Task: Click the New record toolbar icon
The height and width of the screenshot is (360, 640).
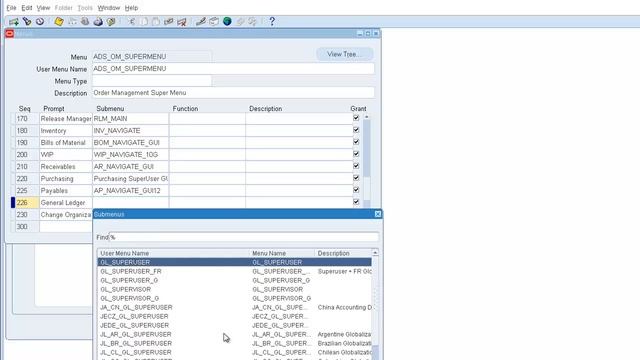Action: [13, 22]
